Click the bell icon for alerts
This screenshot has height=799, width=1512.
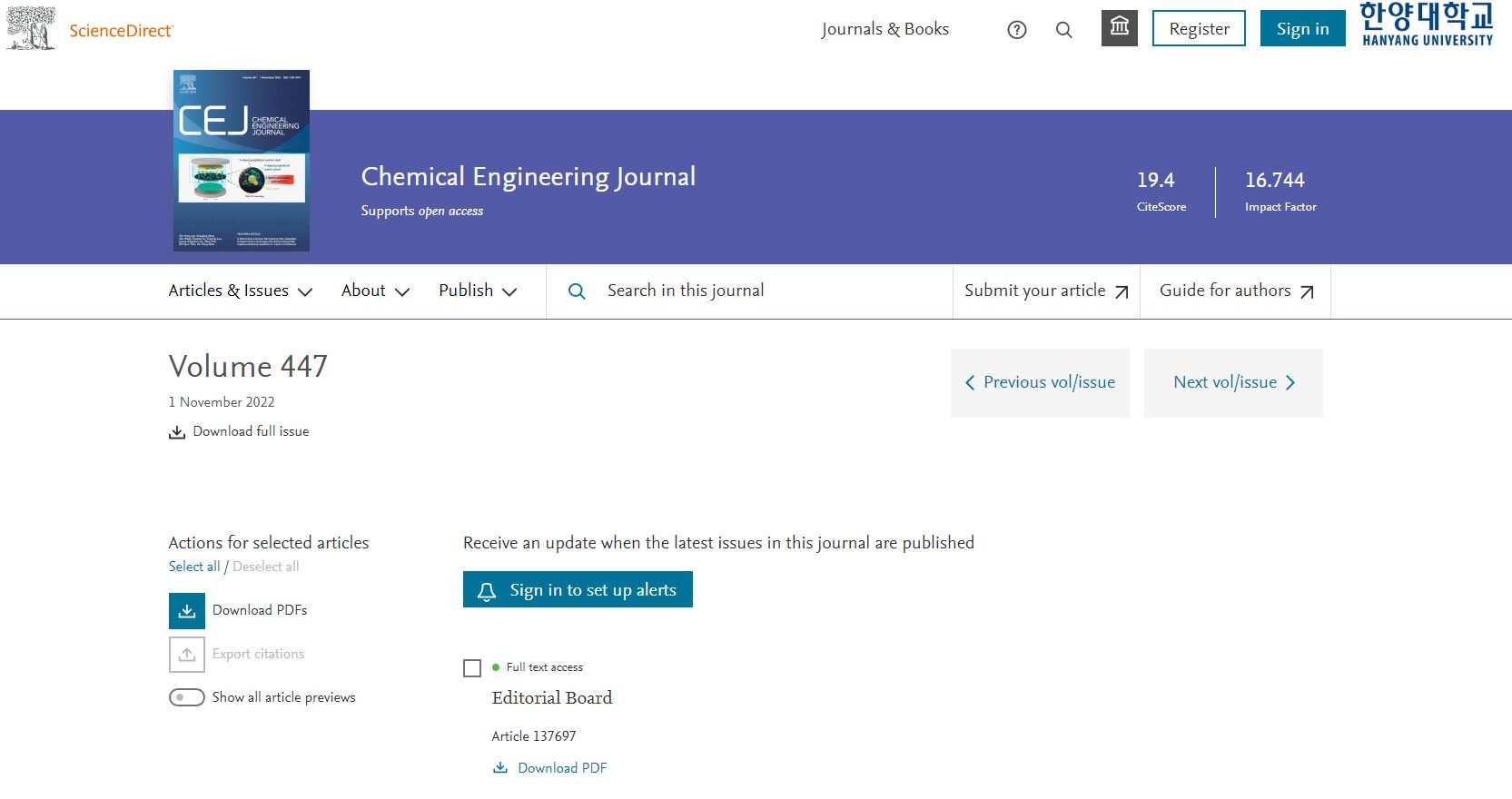tap(487, 591)
